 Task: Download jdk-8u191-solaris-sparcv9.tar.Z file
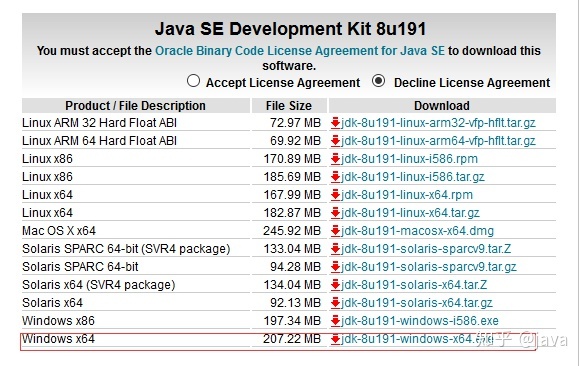(426, 249)
